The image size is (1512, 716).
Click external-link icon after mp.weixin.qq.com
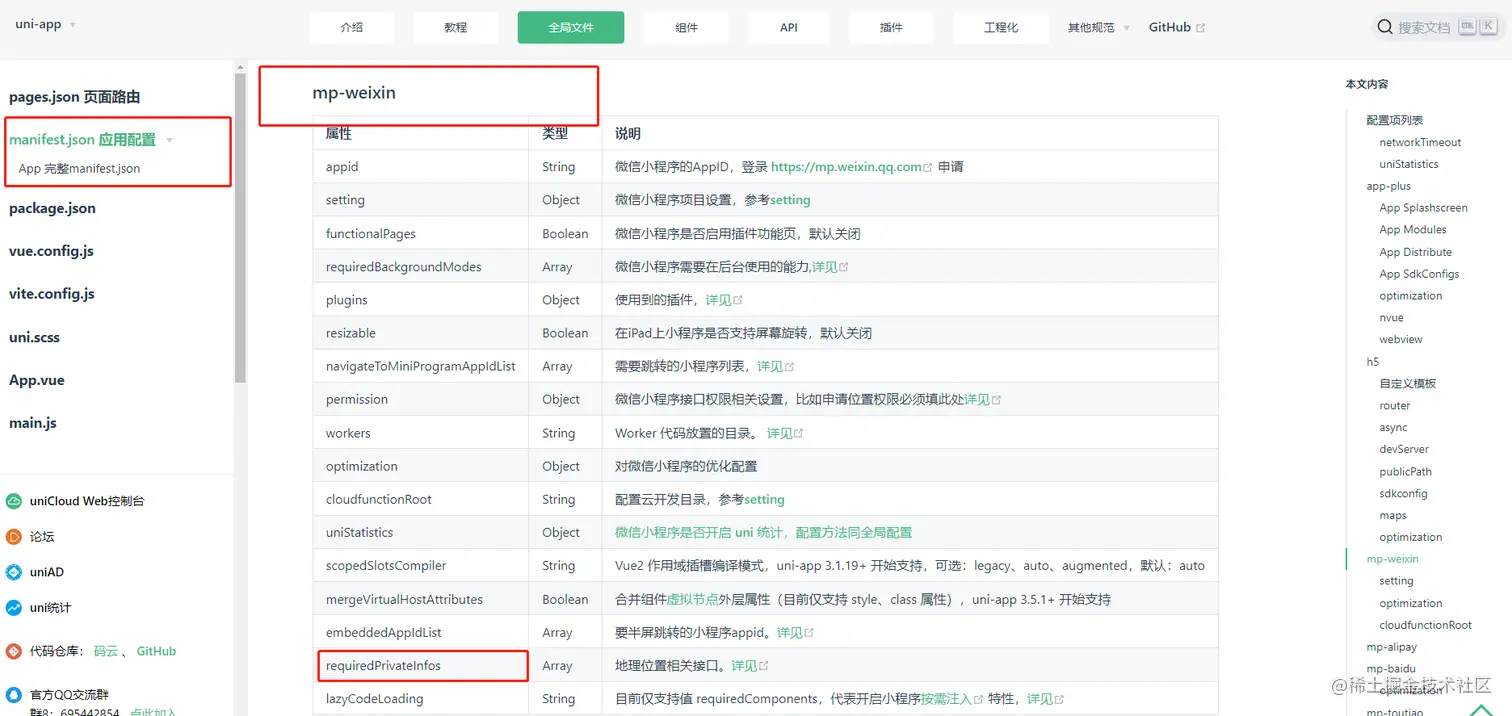[928, 166]
